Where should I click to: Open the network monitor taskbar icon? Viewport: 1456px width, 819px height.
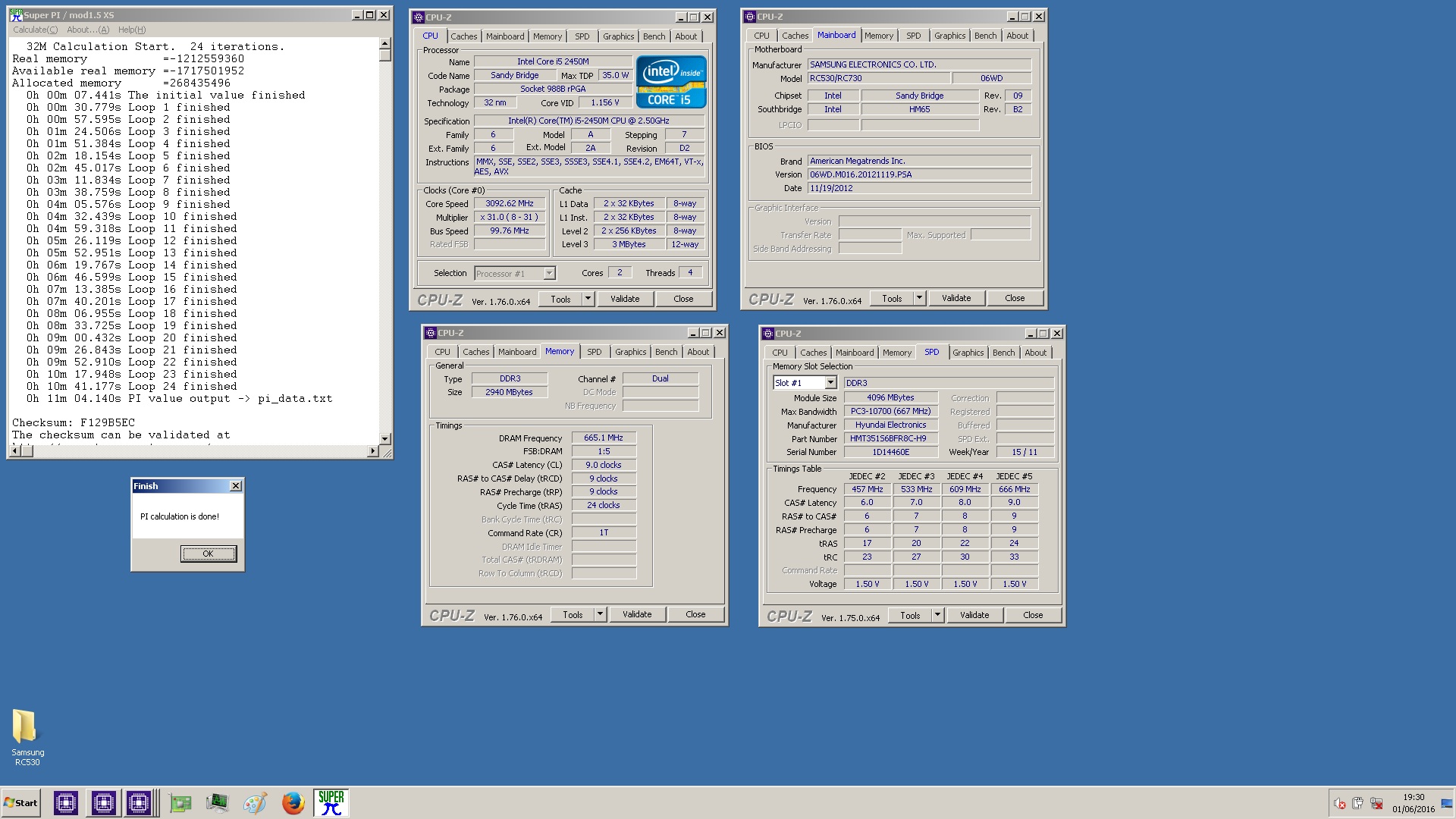217,802
